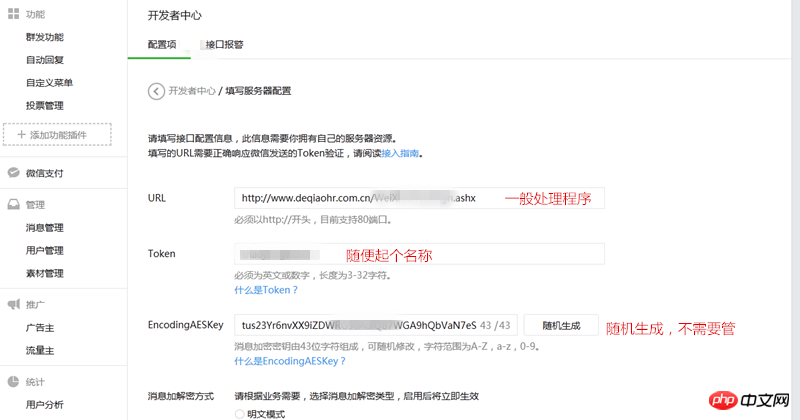Open the 什么是EncodingAESKey？ help link
Image resolution: width=800 pixels, height=420 pixels.
point(290,361)
